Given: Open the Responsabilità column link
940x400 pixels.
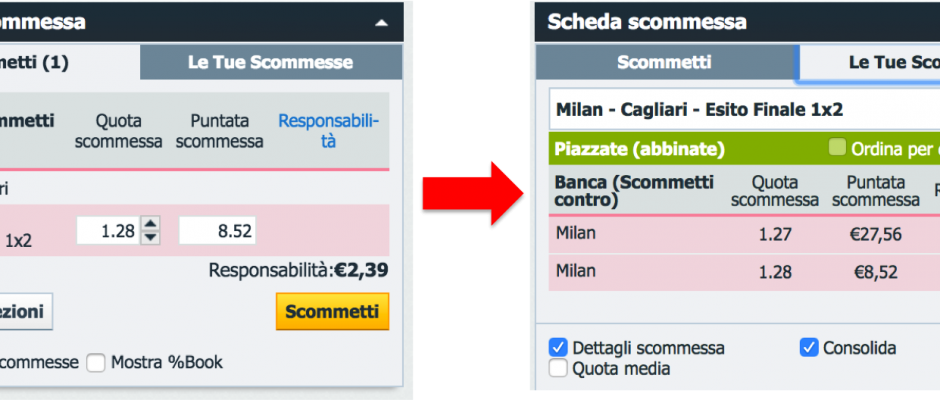Looking at the screenshot, I should 329,131.
